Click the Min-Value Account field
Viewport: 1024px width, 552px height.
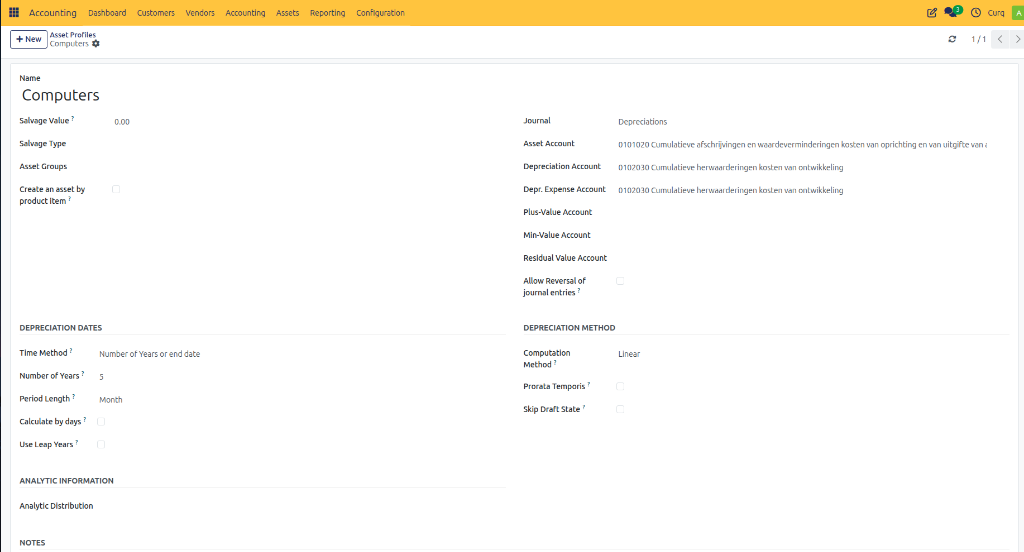(x=812, y=236)
